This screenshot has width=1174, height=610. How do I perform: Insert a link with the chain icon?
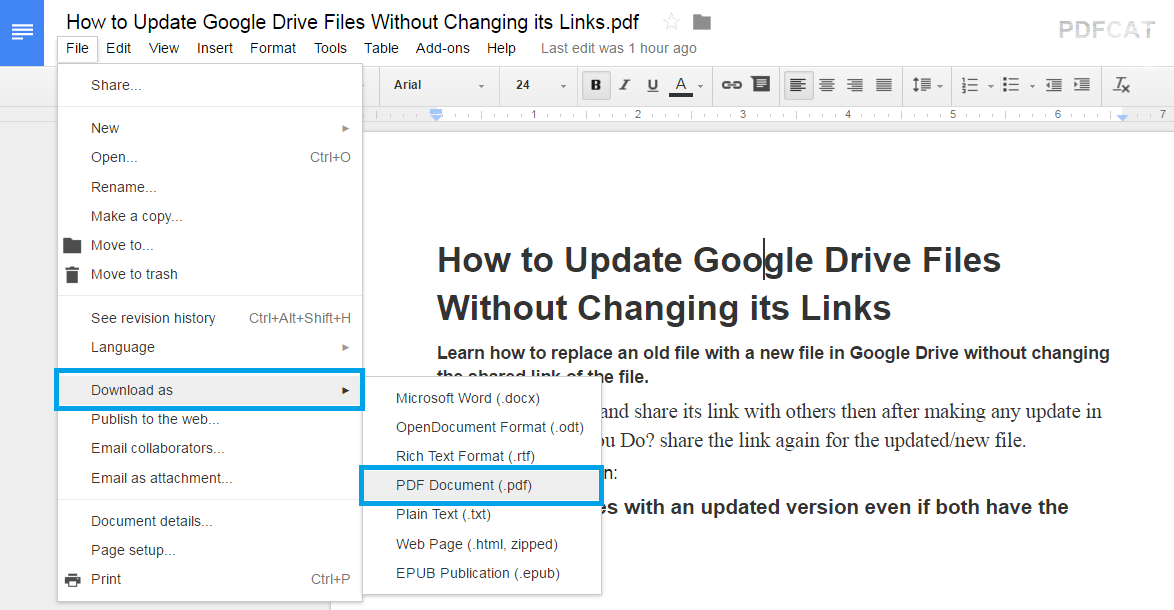(732, 85)
